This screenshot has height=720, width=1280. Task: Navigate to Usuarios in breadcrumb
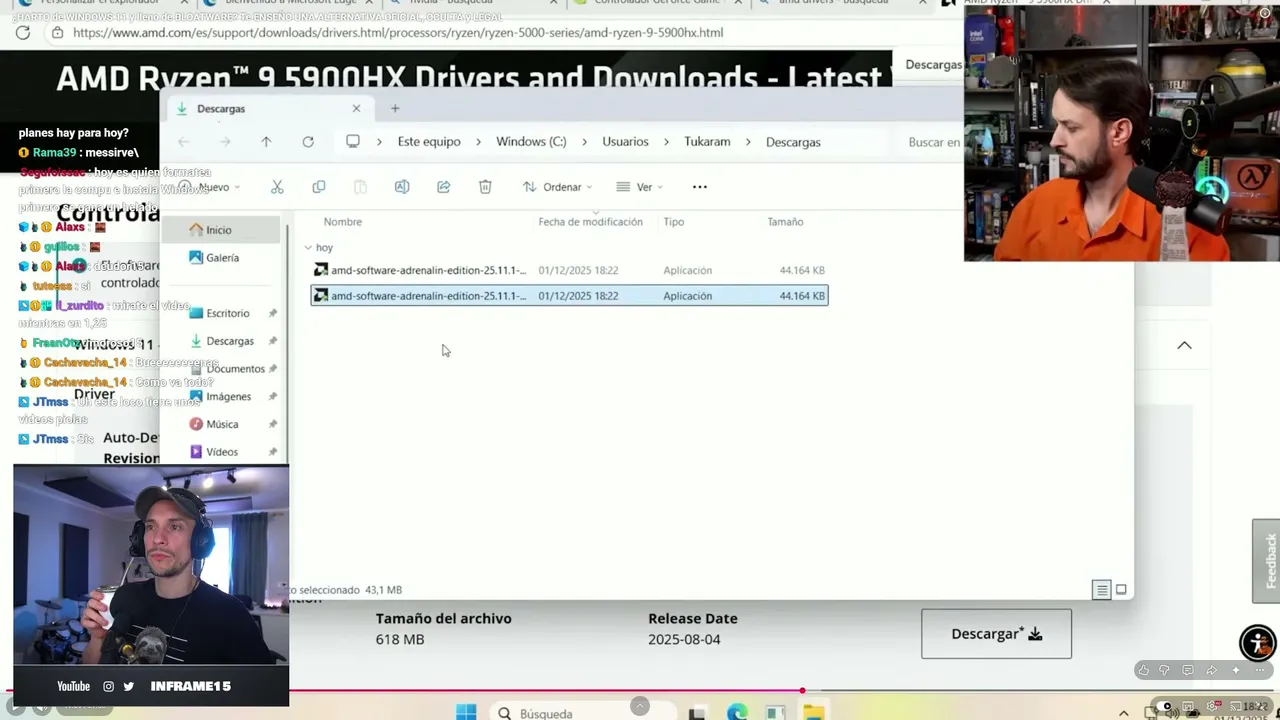tap(625, 142)
